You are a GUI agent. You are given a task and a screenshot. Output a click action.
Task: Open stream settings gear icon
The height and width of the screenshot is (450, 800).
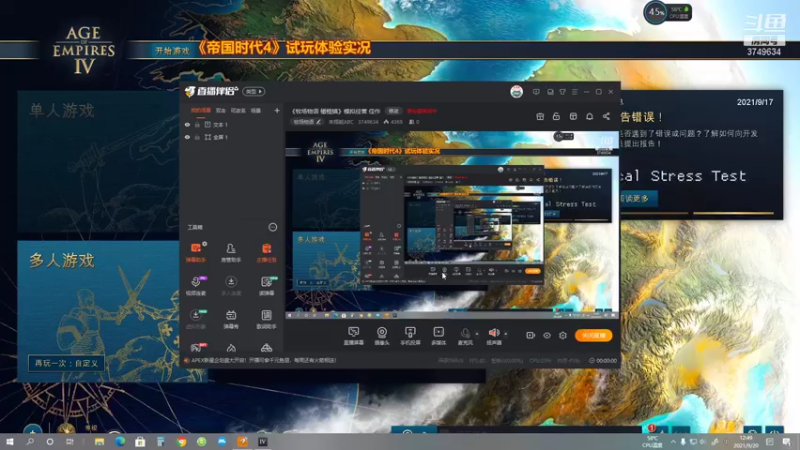point(563,335)
